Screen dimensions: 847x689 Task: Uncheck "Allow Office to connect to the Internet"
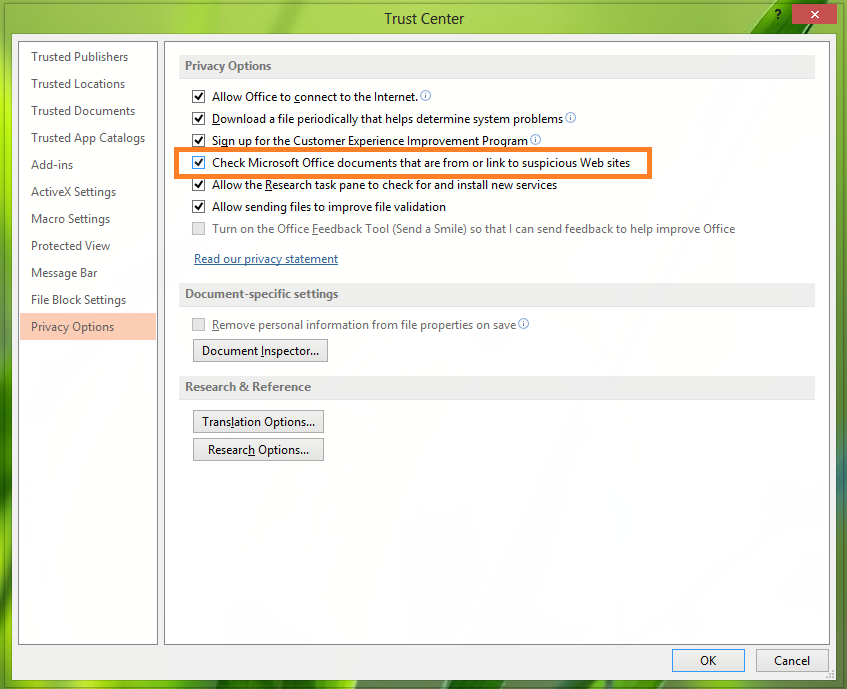point(198,95)
